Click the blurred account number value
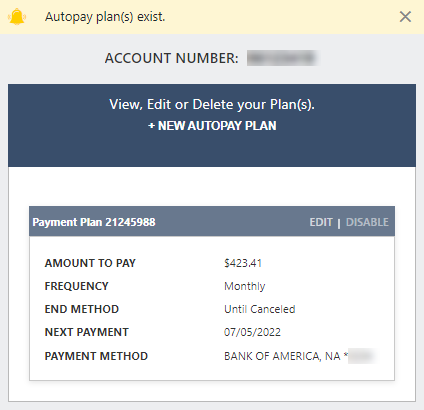Image resolution: width=424 pixels, height=410 pixels. point(282,58)
